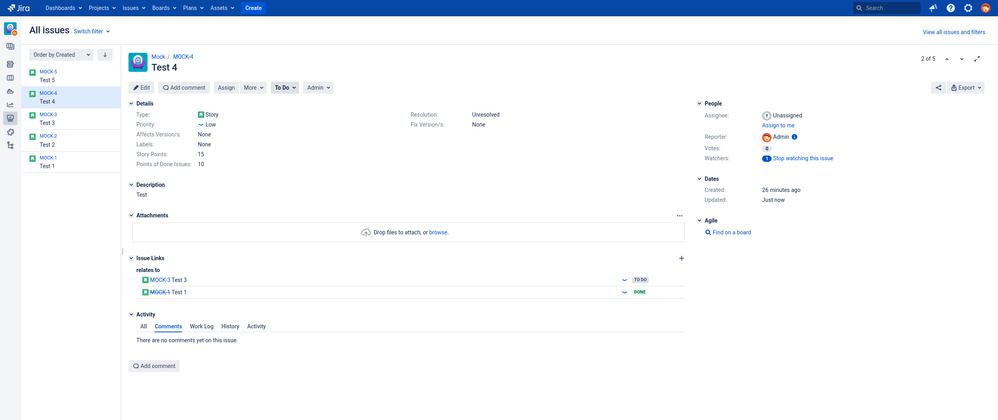Switch to the Work Log tab
Screen dimensions: 998x420
click(202, 326)
